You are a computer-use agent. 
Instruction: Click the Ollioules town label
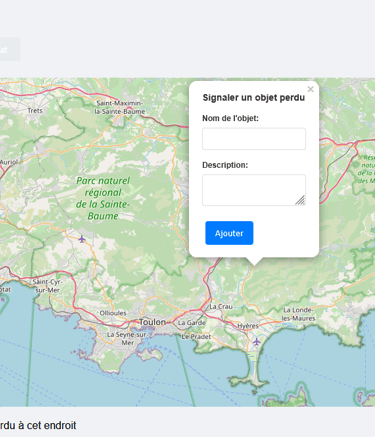pos(113,313)
